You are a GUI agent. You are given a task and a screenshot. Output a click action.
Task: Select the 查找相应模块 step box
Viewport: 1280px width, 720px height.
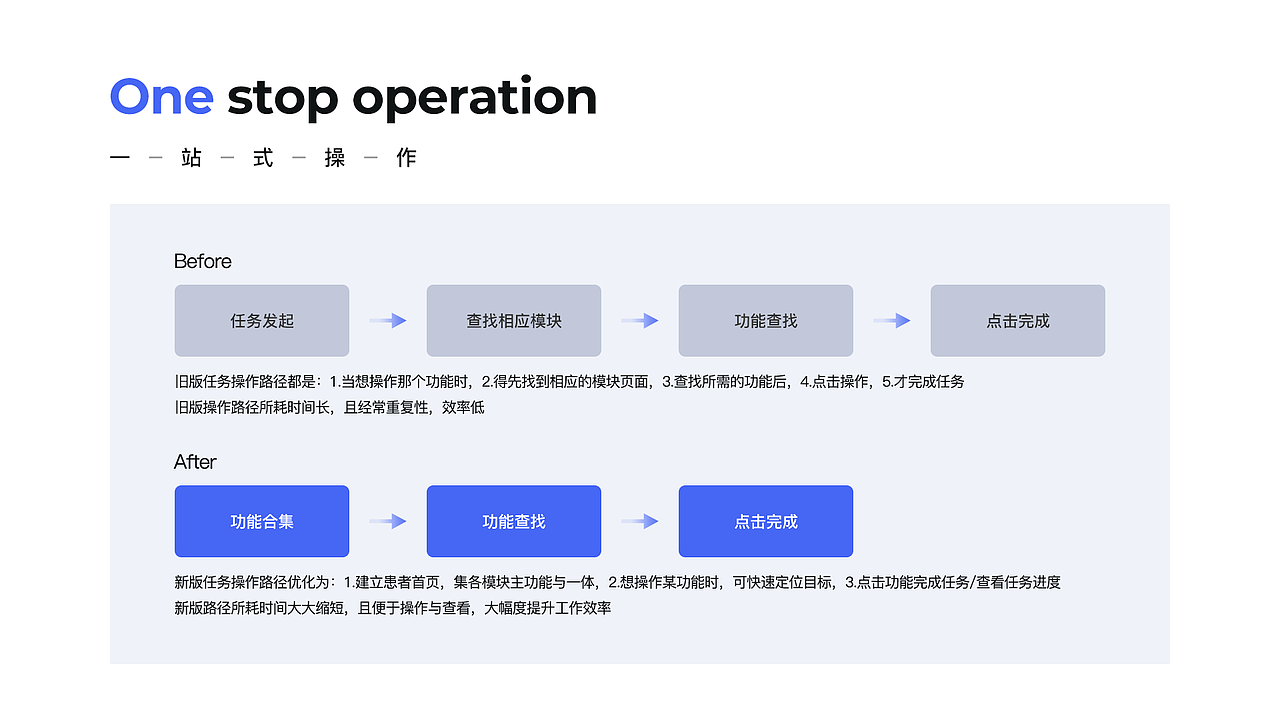[514, 321]
